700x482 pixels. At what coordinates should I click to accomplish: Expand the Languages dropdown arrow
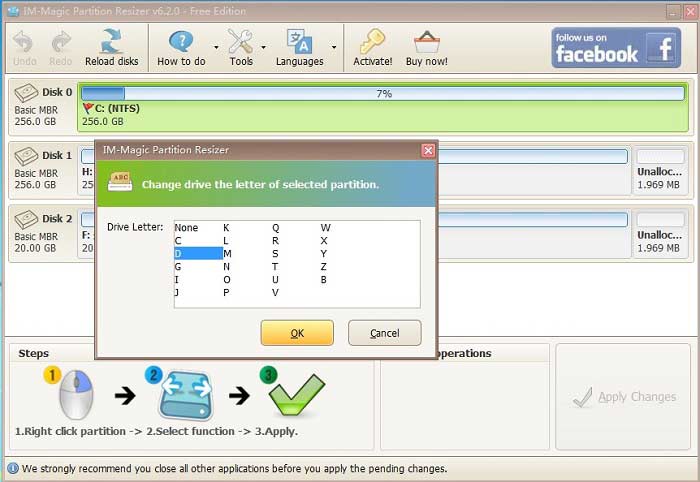coord(333,47)
